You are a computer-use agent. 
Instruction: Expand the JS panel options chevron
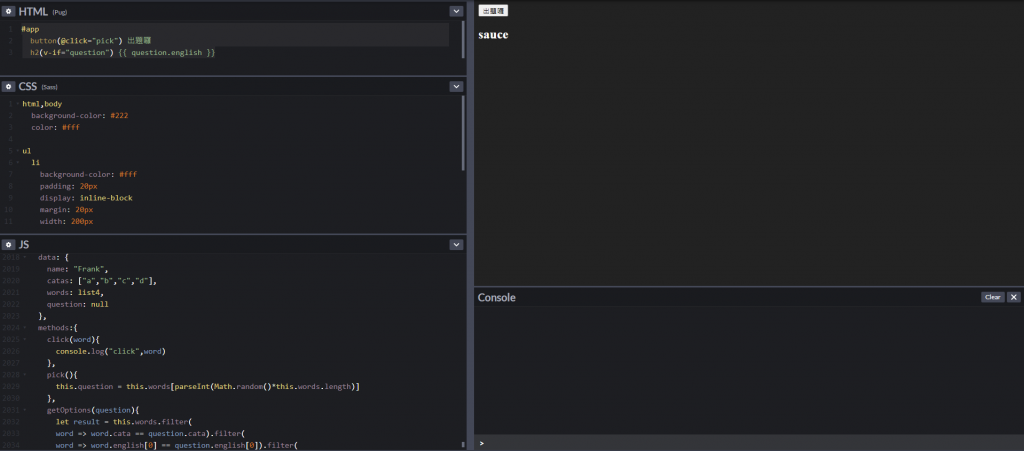click(456, 244)
